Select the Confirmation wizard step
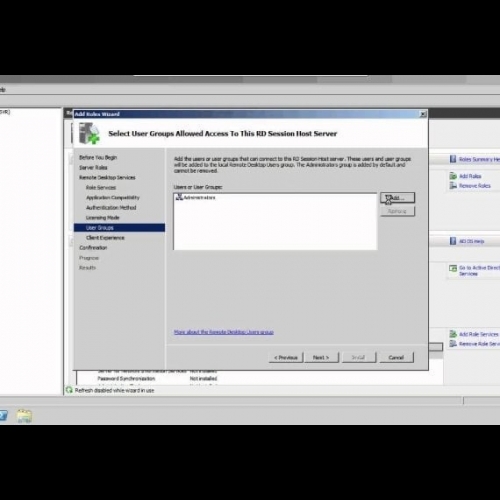Viewport: 500px width, 500px height. (93, 248)
